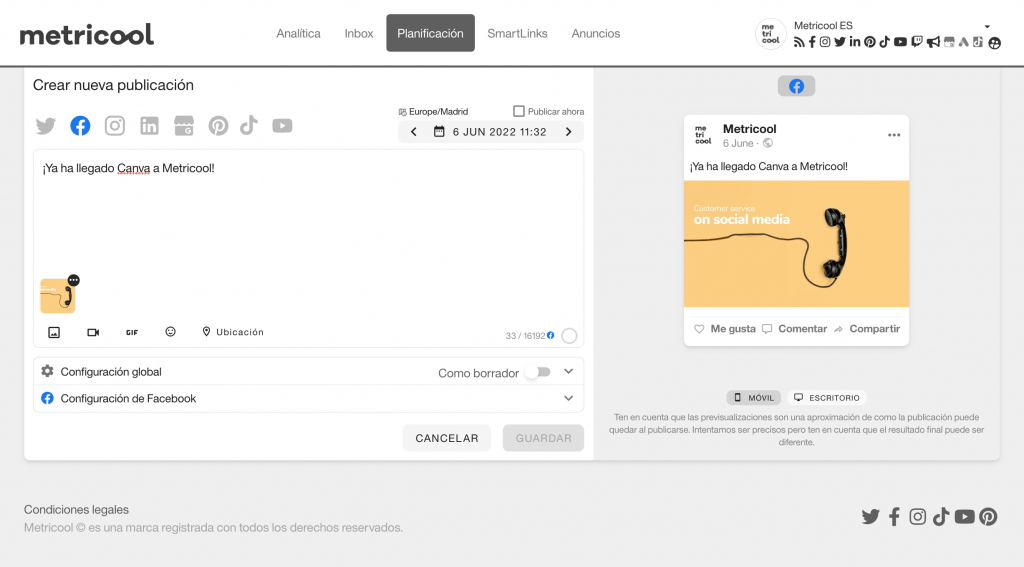
Task: Open the three-dot menu on Facebook preview
Action: [894, 135]
